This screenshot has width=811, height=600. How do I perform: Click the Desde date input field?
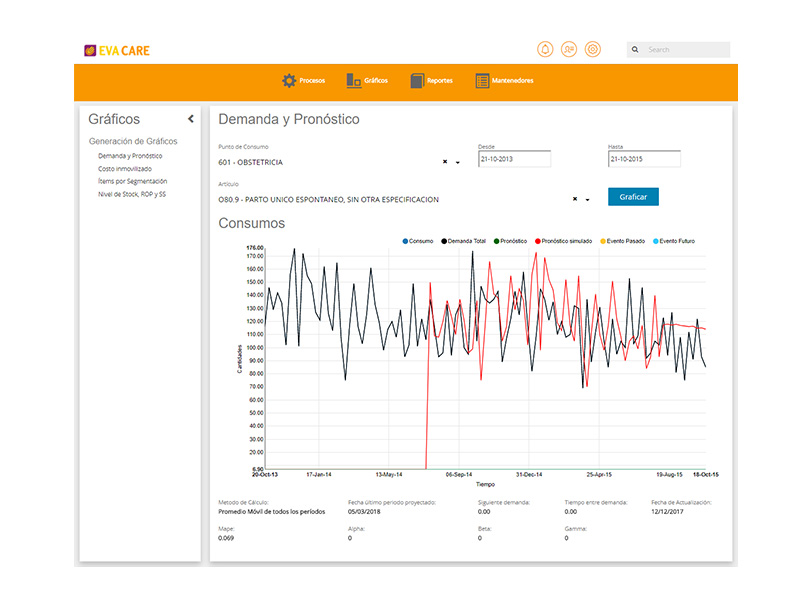point(514,159)
